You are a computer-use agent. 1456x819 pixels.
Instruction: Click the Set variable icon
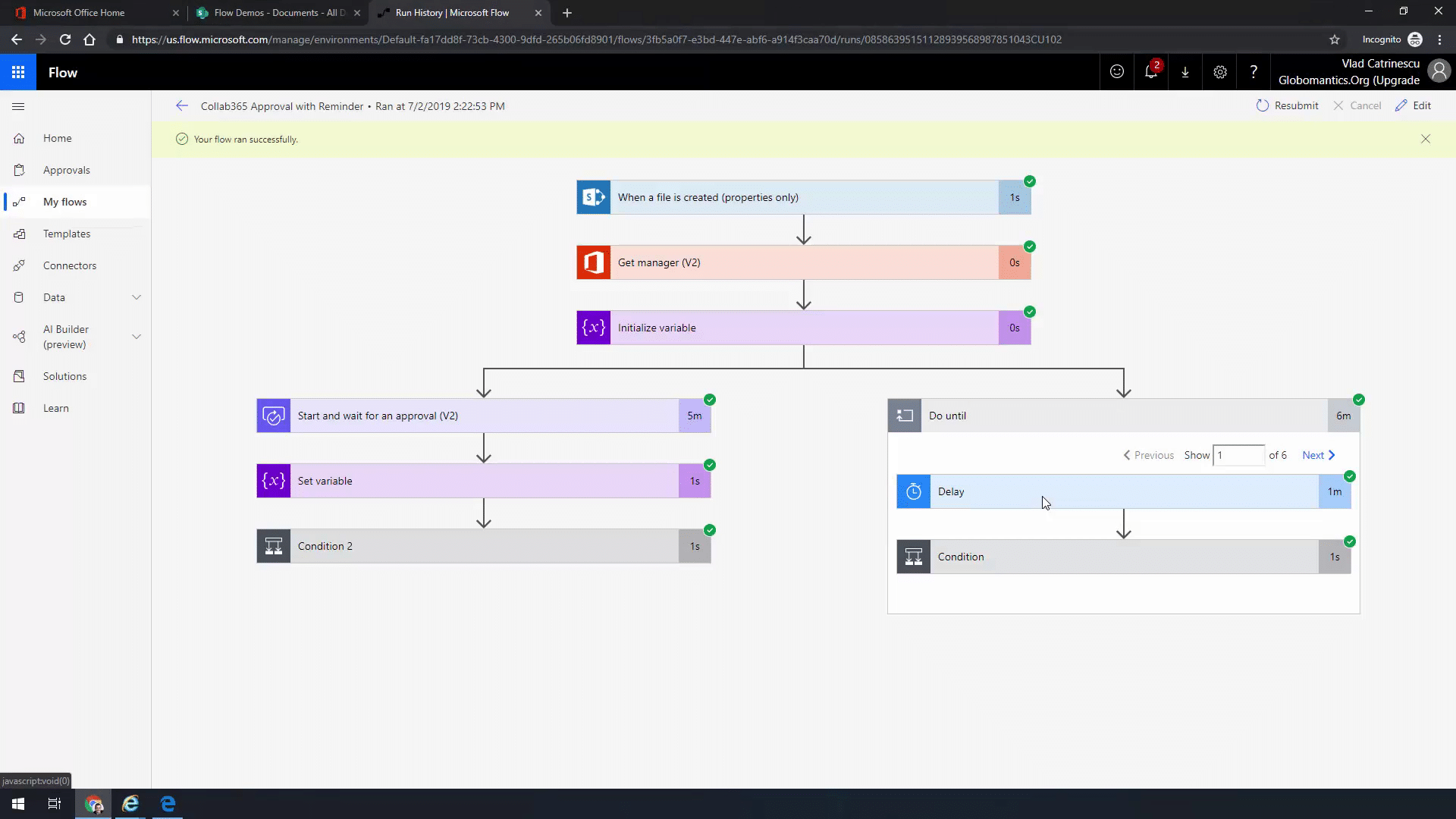pyautogui.click(x=274, y=481)
